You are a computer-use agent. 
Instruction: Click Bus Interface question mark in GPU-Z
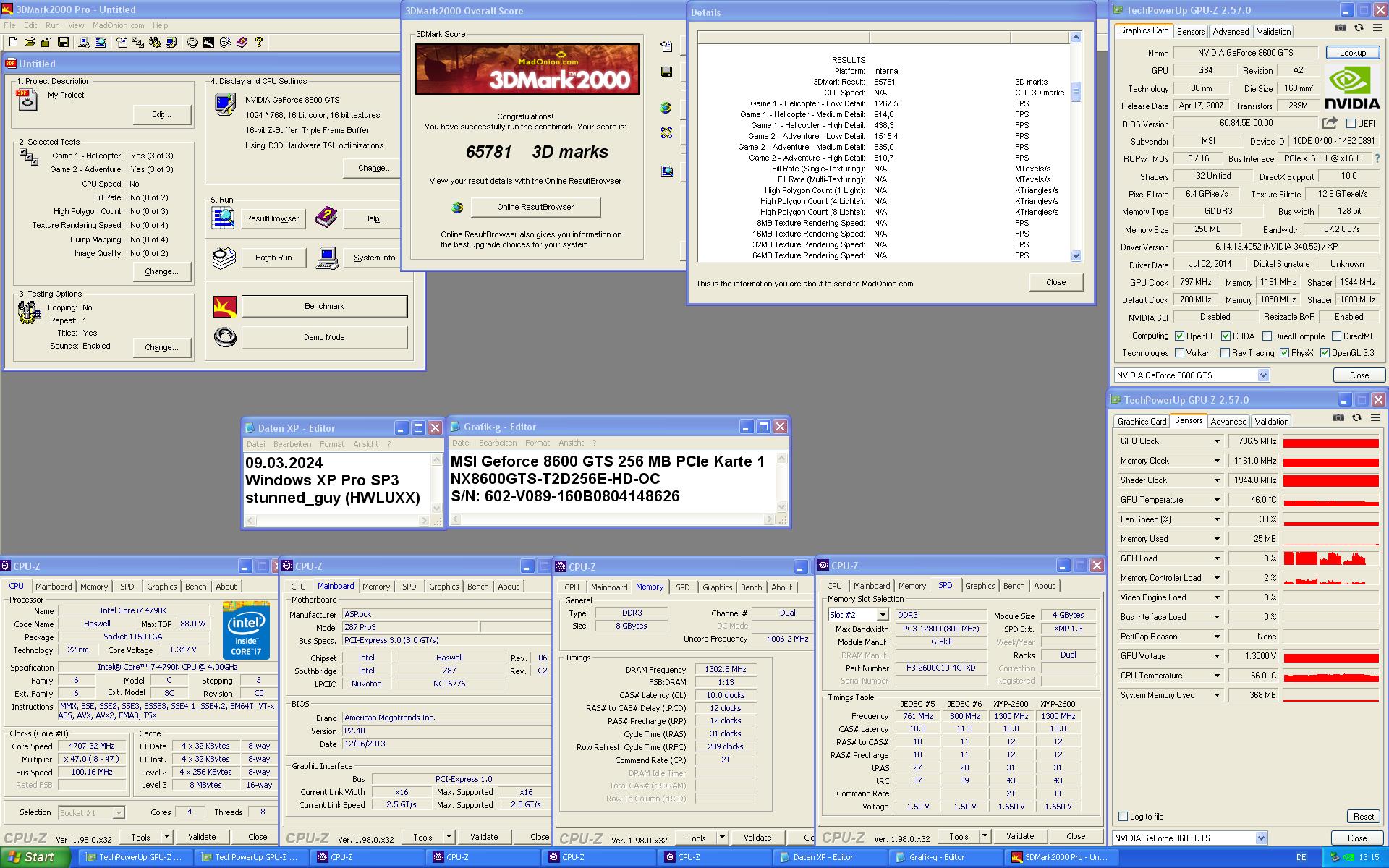(x=1377, y=158)
